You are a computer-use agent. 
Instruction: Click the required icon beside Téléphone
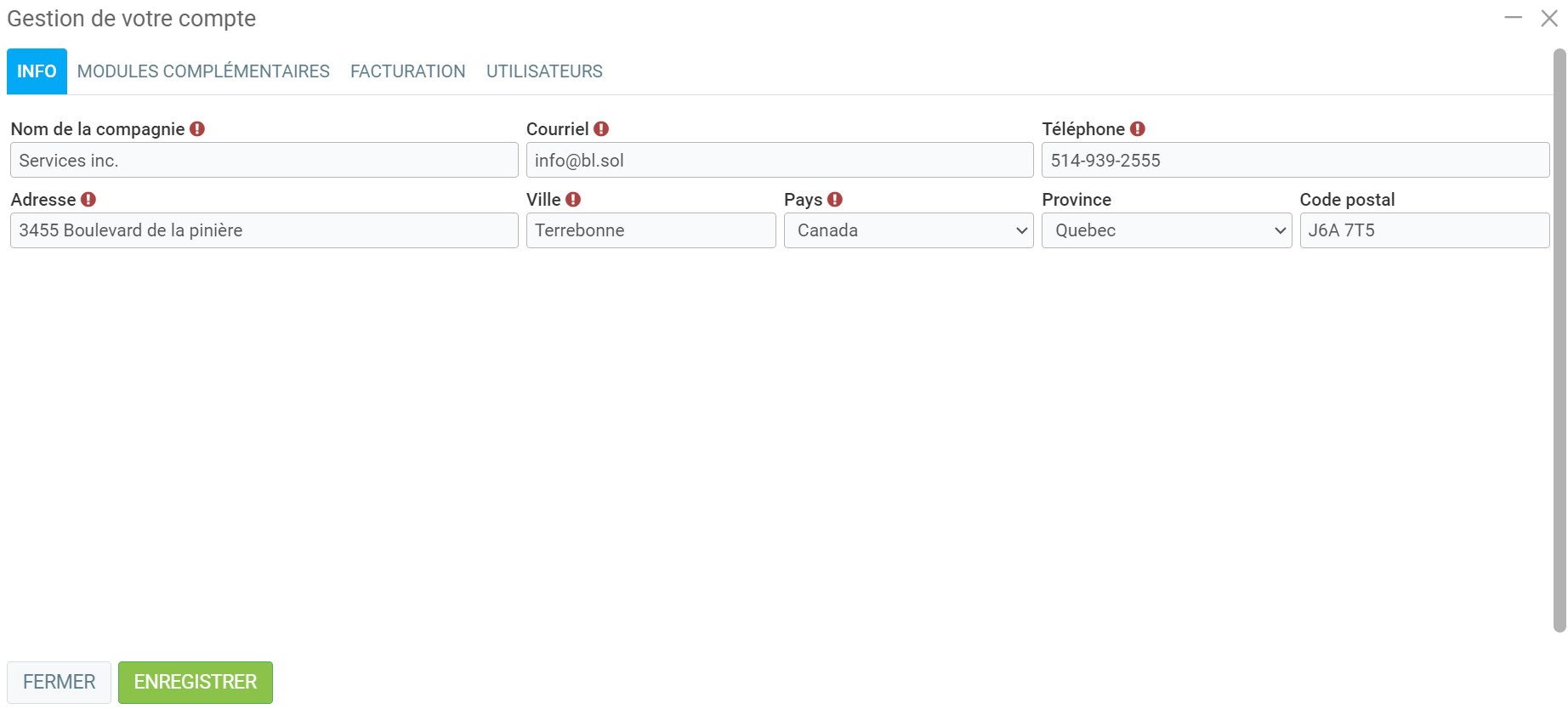coord(1138,129)
